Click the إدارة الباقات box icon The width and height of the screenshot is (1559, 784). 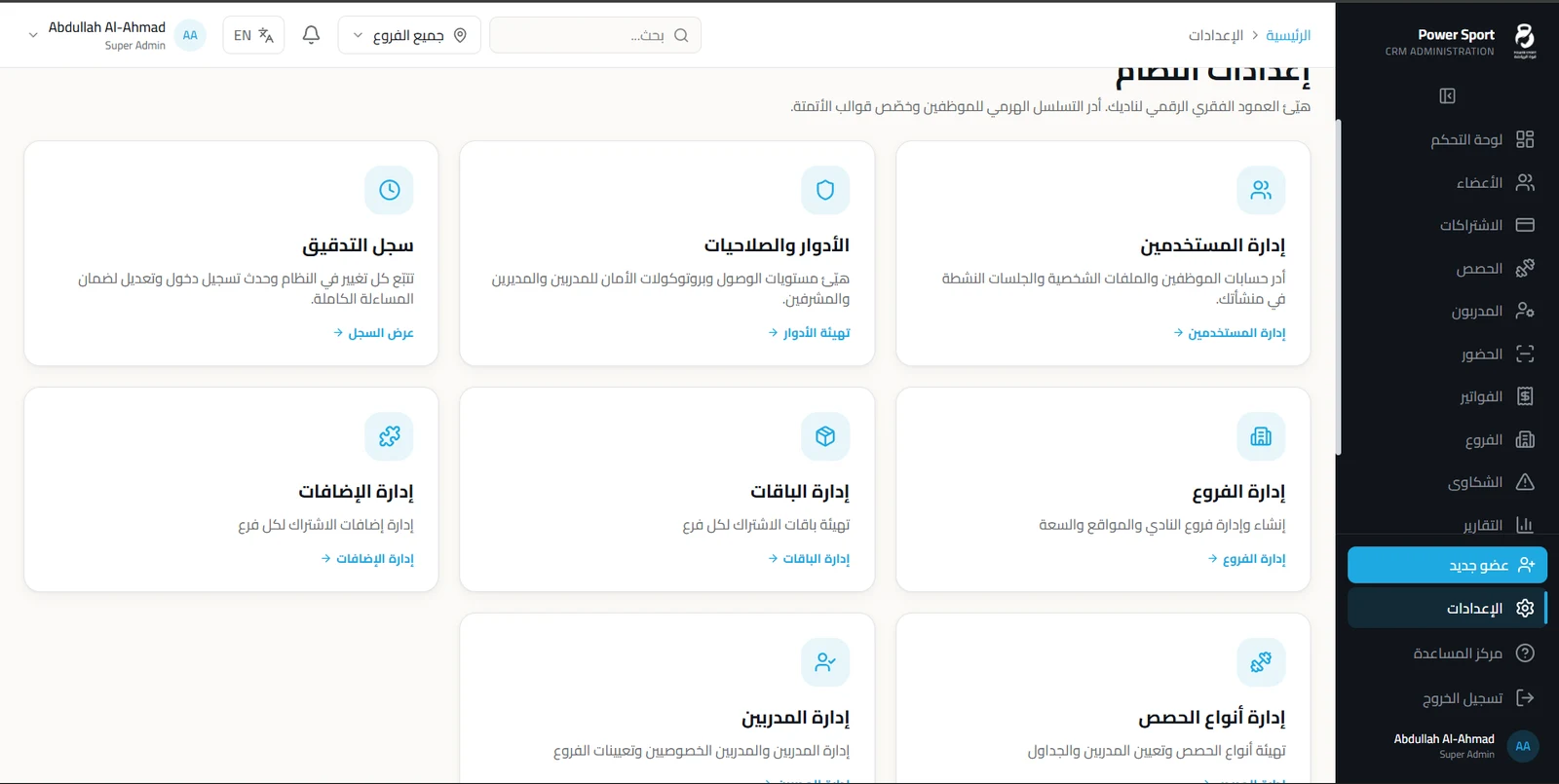pyautogui.click(x=825, y=436)
